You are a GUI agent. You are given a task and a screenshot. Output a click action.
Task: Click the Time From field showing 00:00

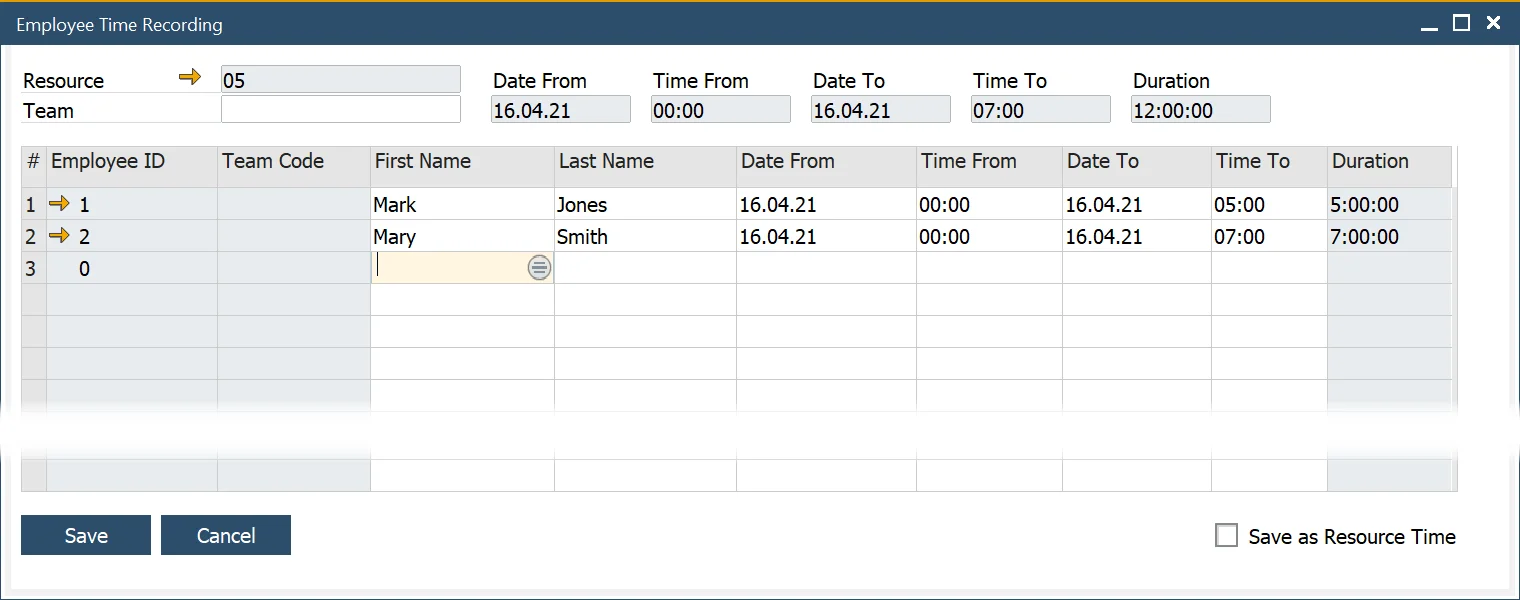[x=720, y=109]
